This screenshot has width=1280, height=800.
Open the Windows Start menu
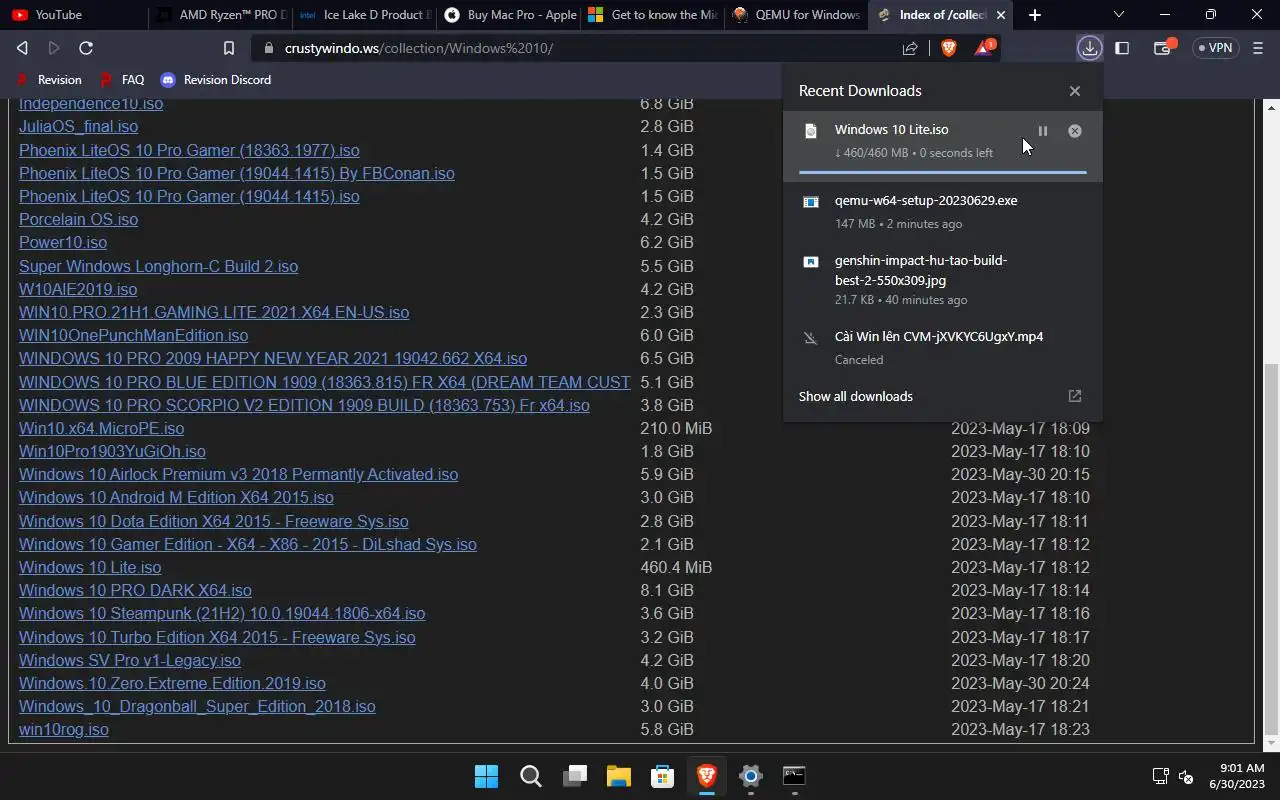click(486, 776)
